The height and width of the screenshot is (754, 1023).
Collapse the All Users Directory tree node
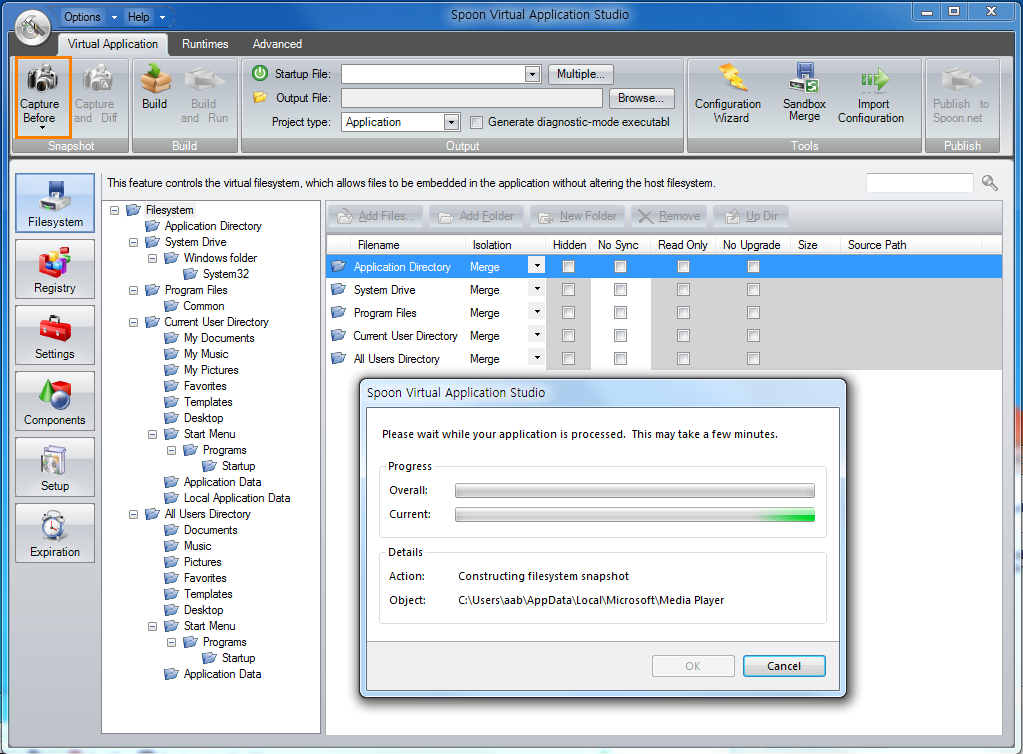134,514
